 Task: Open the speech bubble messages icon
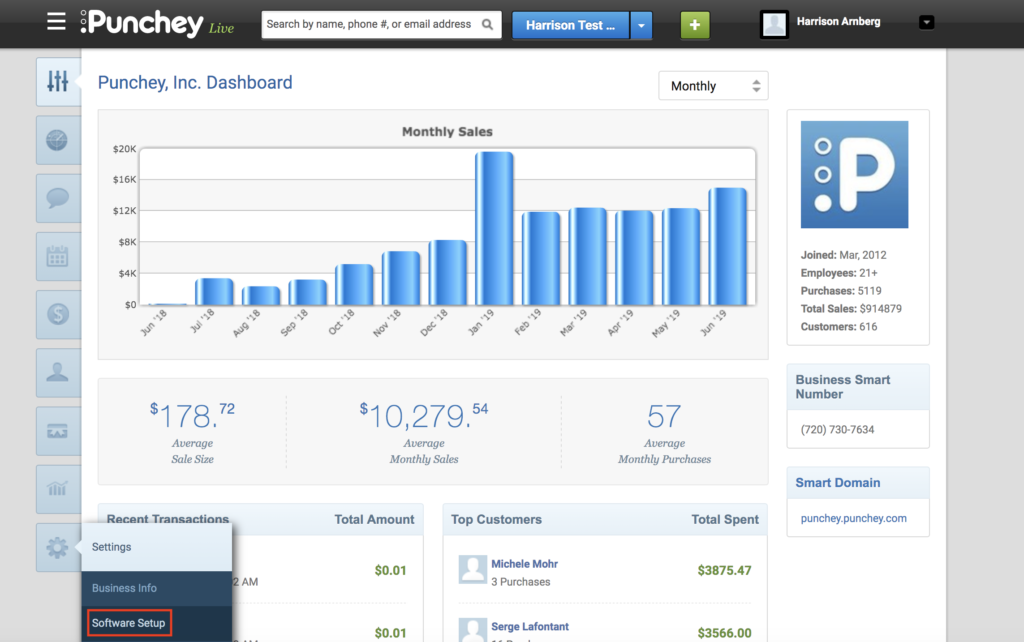[57, 198]
